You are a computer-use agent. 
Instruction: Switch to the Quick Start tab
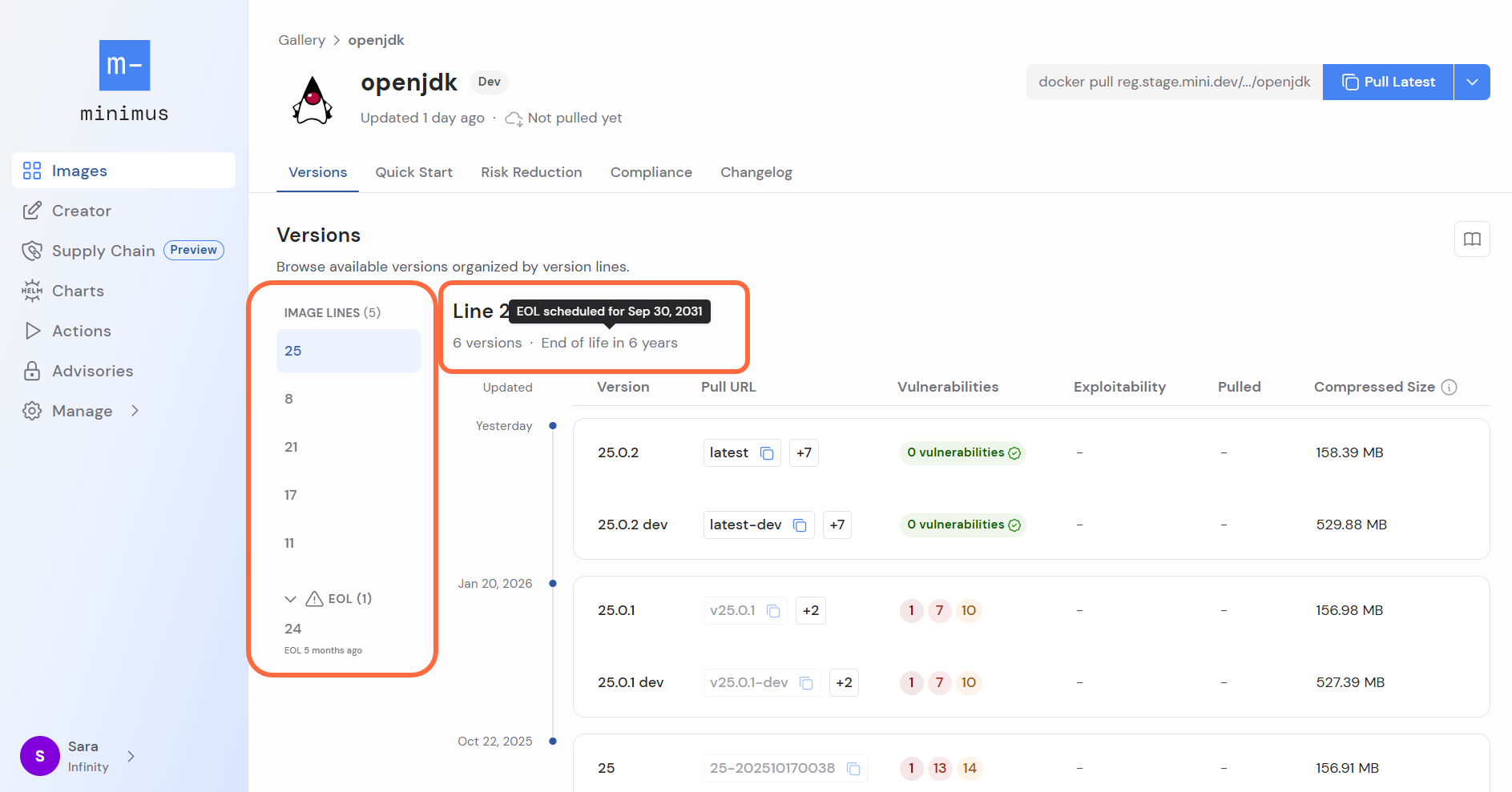coord(413,172)
